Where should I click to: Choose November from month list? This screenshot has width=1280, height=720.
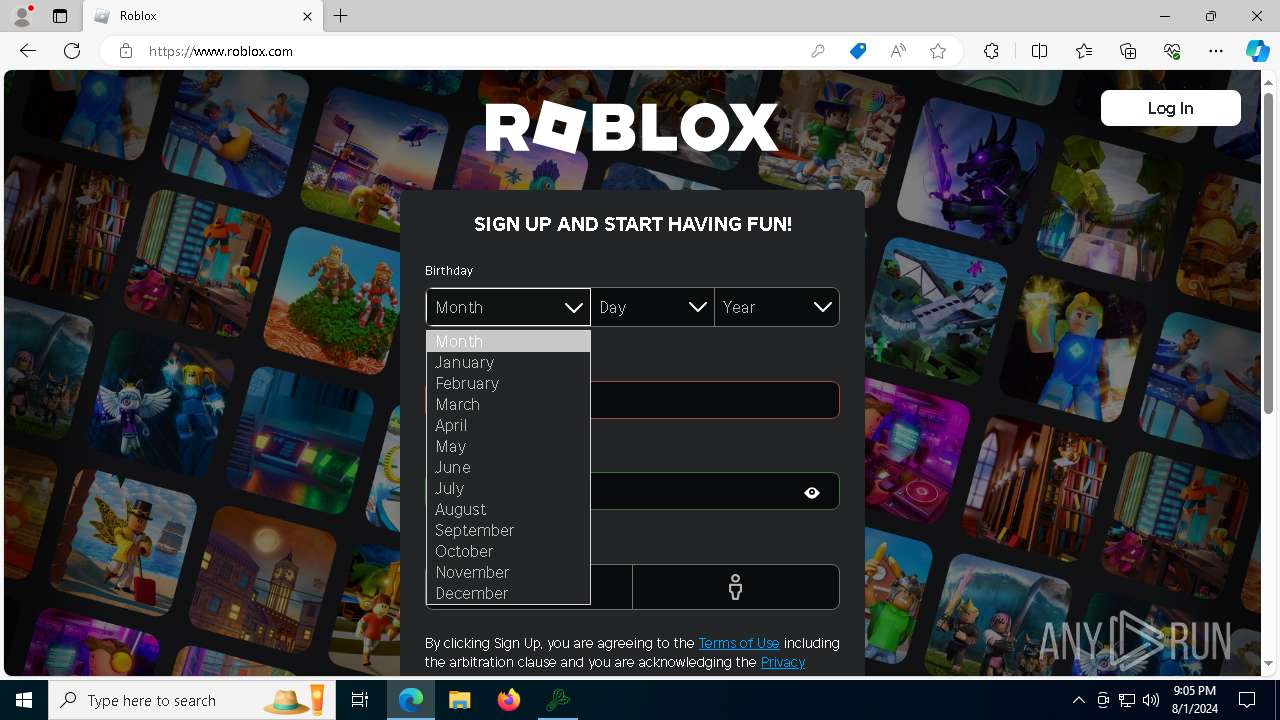(x=508, y=573)
